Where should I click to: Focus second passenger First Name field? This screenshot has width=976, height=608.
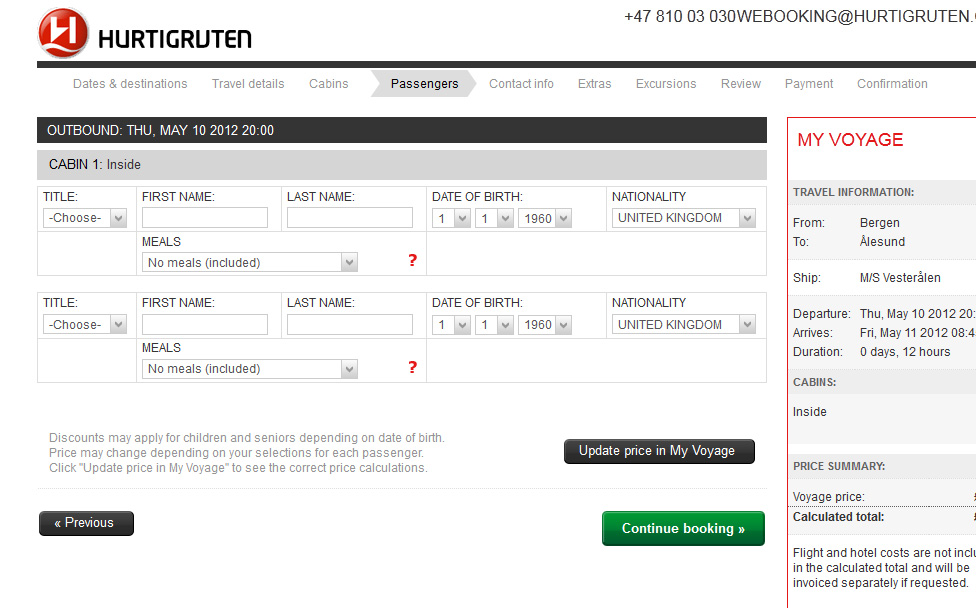pos(205,324)
